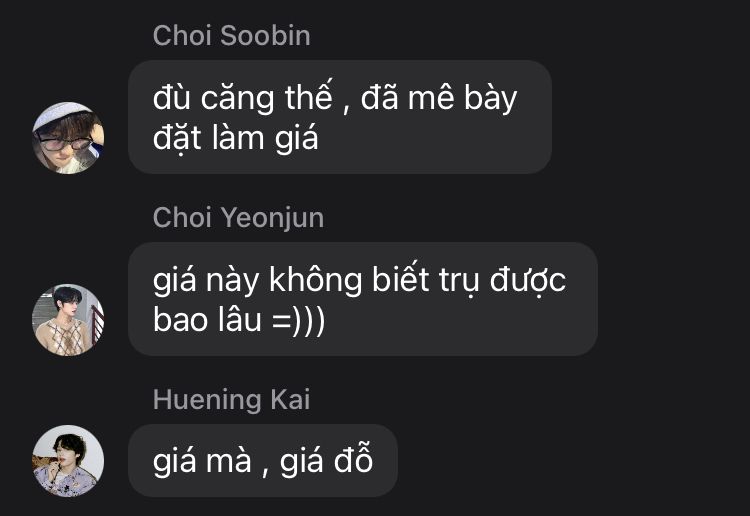Click the avatar with floral patterned shirt
This screenshot has height=516, width=750.
tap(68, 461)
